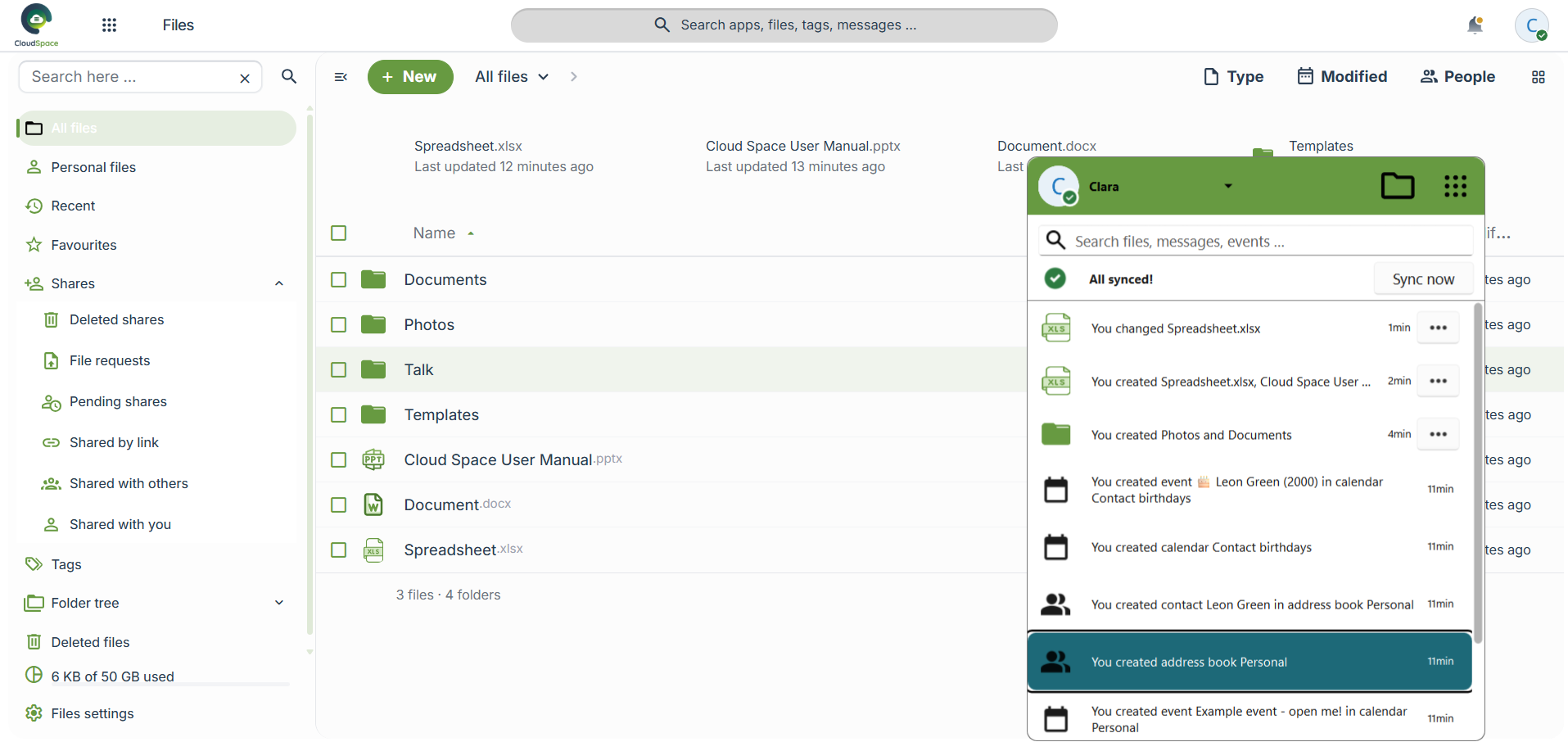1568x742 pixels.
Task: Open local folder icon in sync panel
Action: pyautogui.click(x=1398, y=186)
